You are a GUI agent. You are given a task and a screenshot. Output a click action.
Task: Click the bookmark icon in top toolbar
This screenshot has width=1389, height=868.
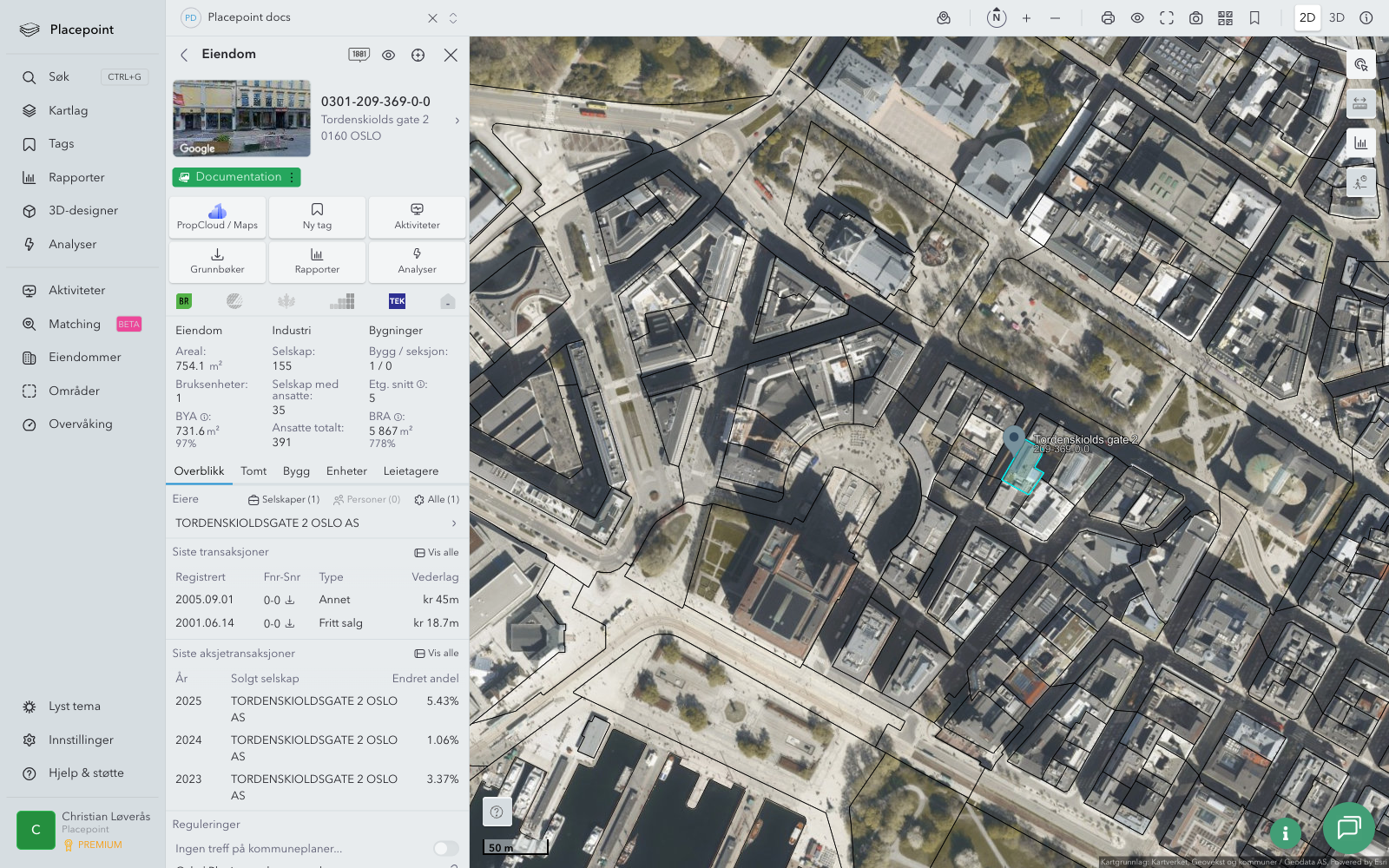[x=1254, y=18]
